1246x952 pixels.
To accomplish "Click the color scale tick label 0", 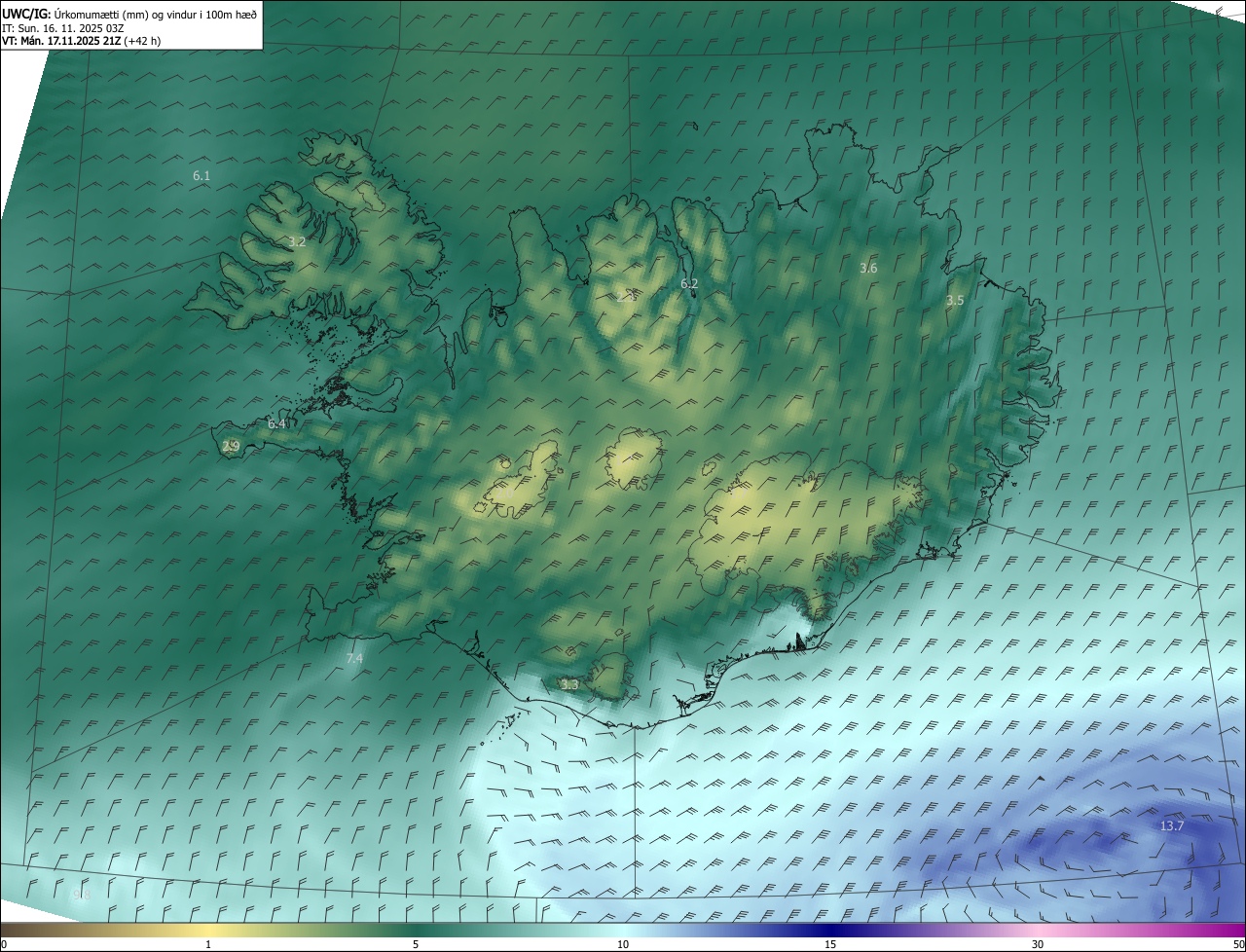I will tap(4, 944).
